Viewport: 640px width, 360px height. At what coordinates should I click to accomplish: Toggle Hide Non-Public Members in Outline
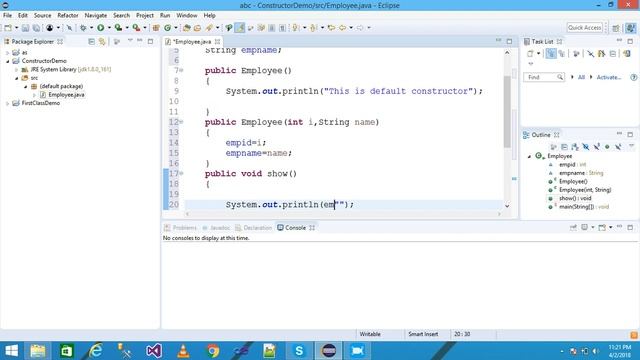tap(607, 147)
